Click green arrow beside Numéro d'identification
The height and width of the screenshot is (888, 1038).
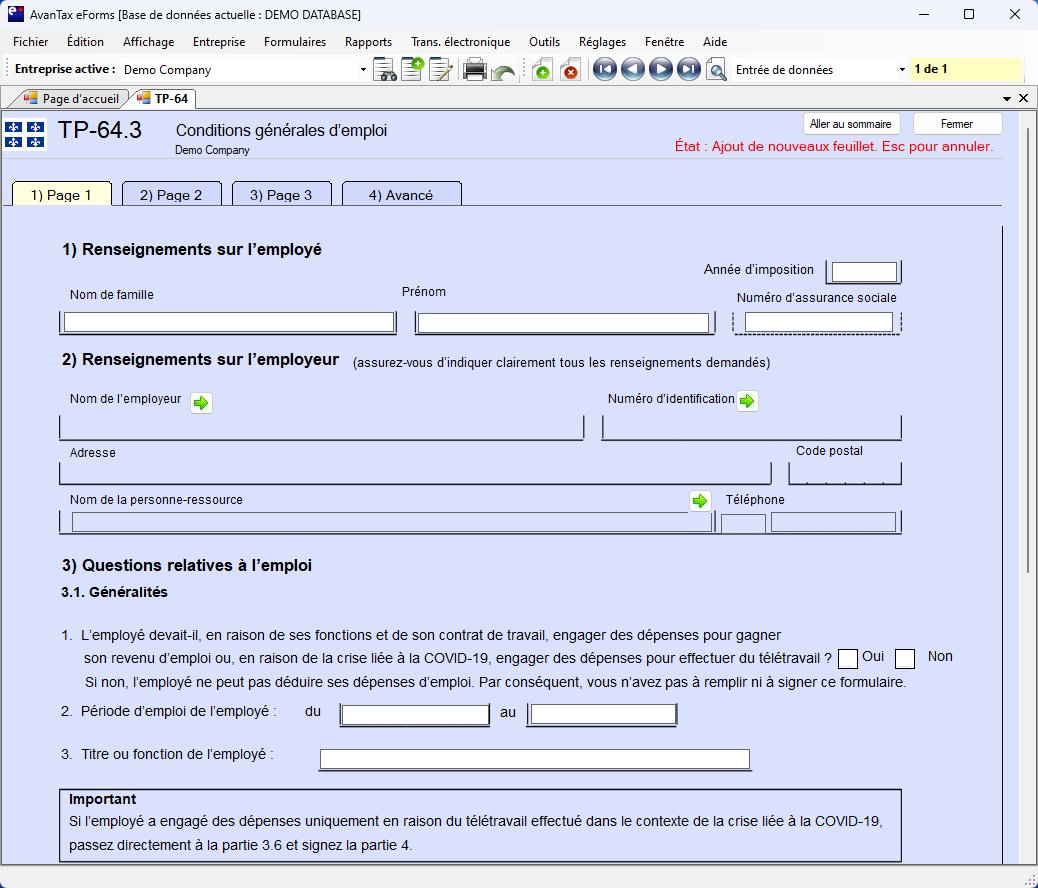point(747,401)
